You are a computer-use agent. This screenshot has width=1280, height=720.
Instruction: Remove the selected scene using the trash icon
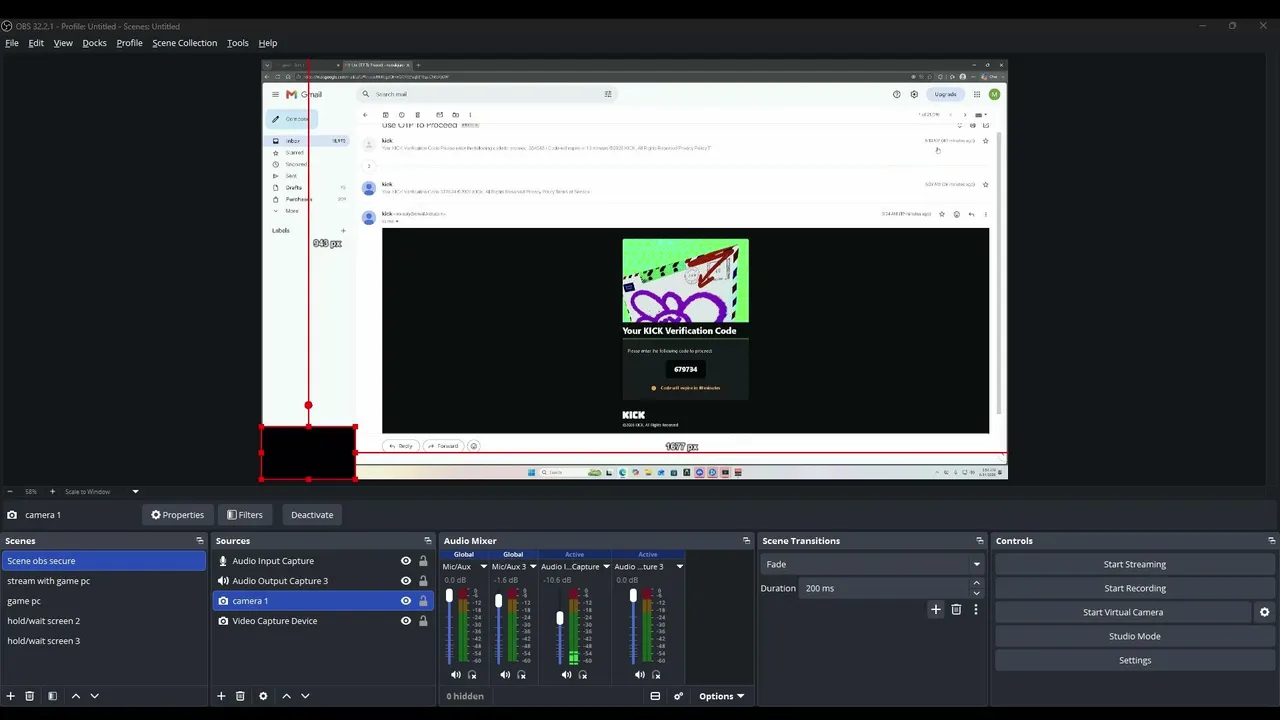[30, 696]
